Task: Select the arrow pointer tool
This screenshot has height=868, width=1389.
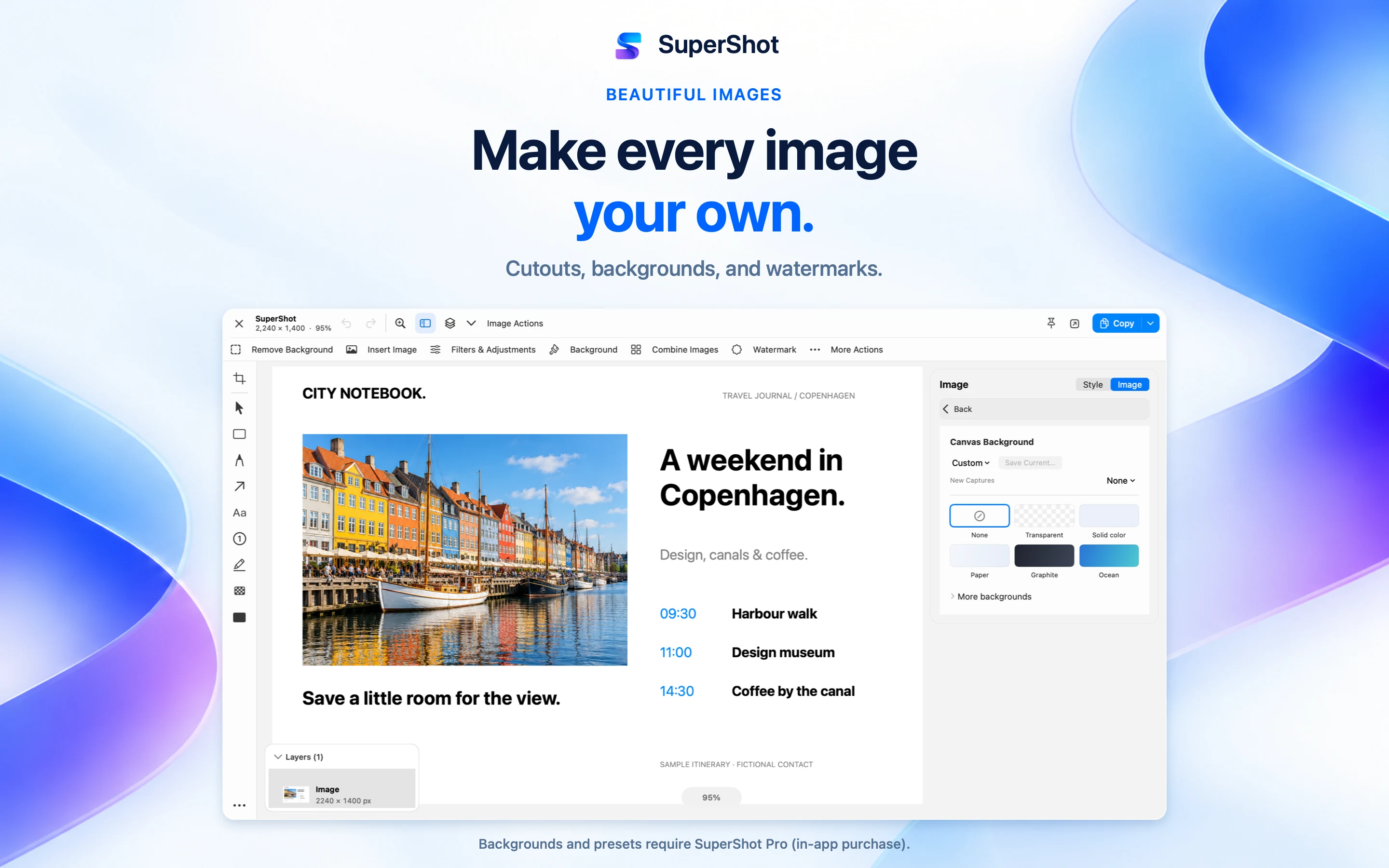Action: tap(239, 408)
